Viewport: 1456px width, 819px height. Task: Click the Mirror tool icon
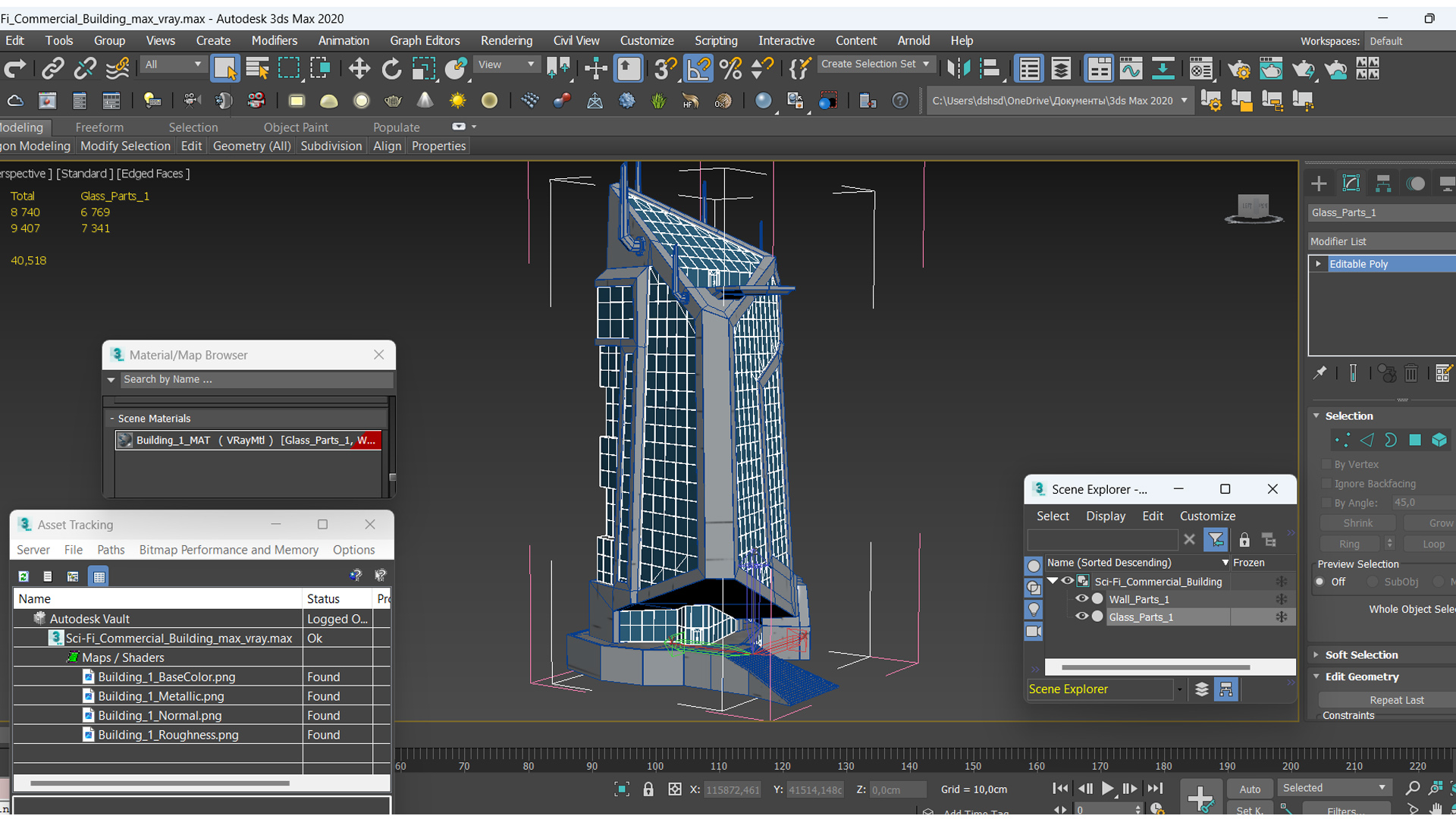click(959, 69)
